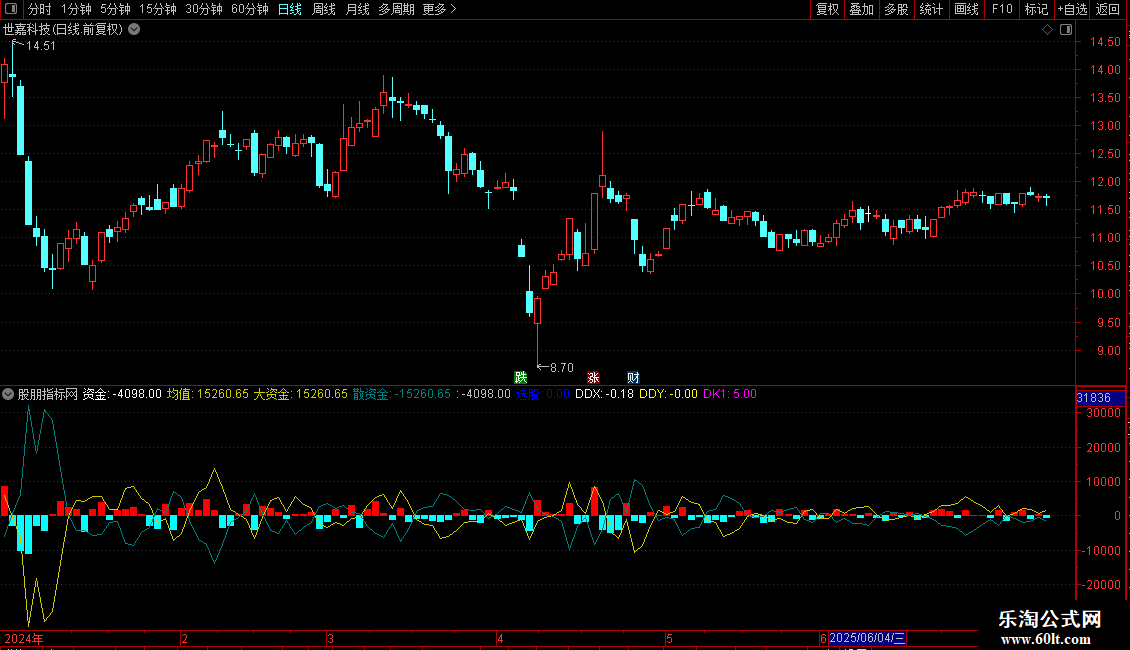This screenshot has height=650, width=1130.
Task: Toggle the side panel icon at top-left
Action: coord(11,9)
